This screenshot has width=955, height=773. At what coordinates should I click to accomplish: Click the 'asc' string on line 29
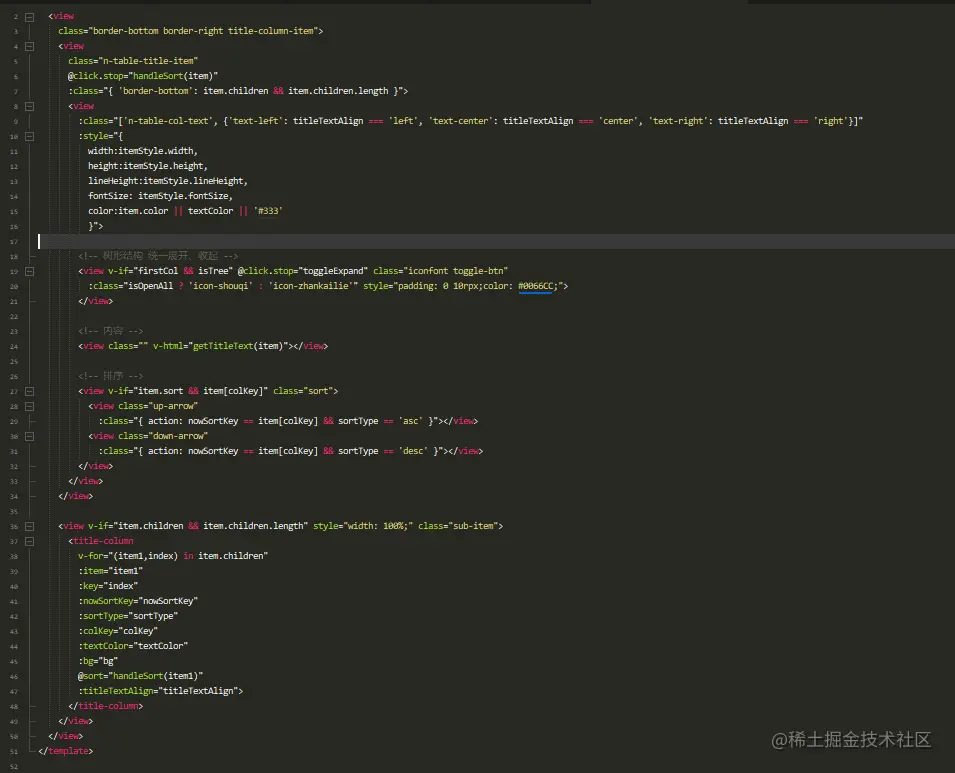411,421
